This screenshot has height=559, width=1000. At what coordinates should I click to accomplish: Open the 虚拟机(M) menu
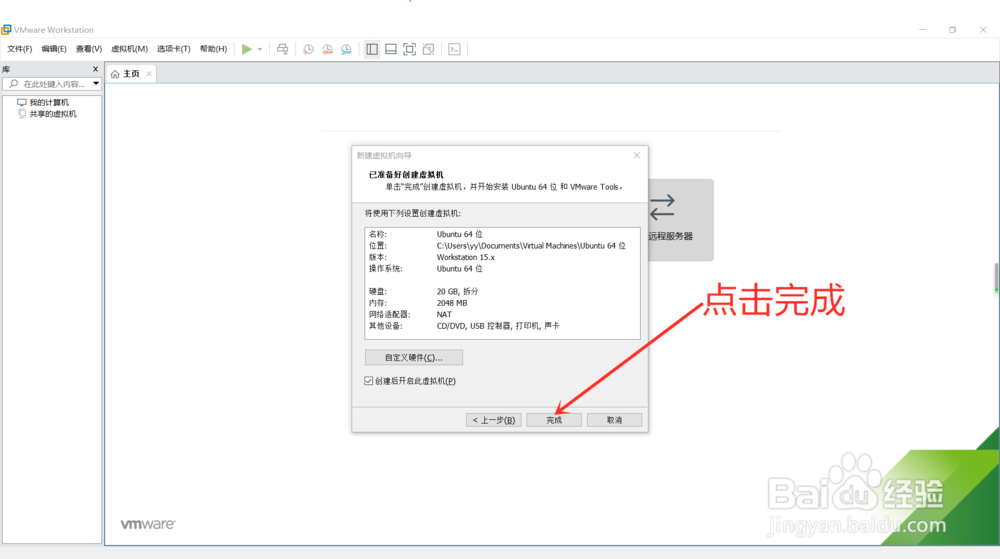tap(129, 49)
